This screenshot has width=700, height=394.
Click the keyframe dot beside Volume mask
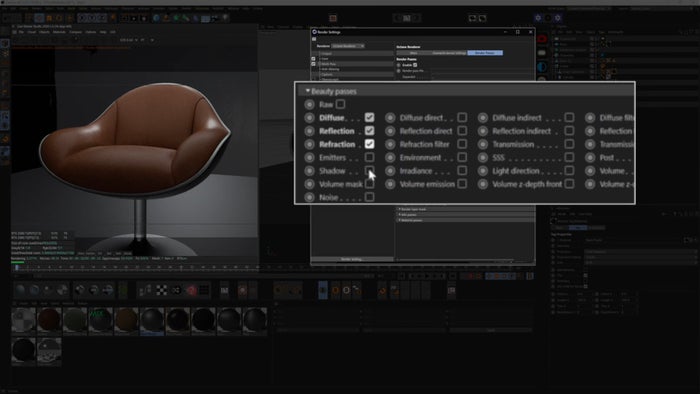point(309,184)
